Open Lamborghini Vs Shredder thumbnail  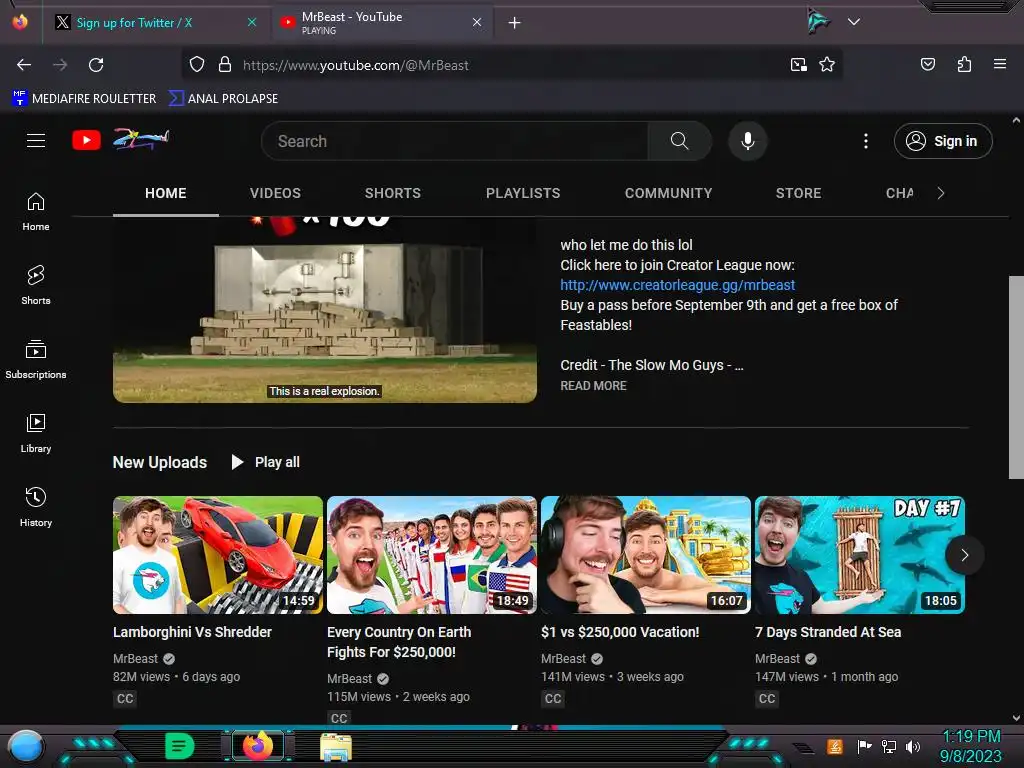(x=218, y=555)
